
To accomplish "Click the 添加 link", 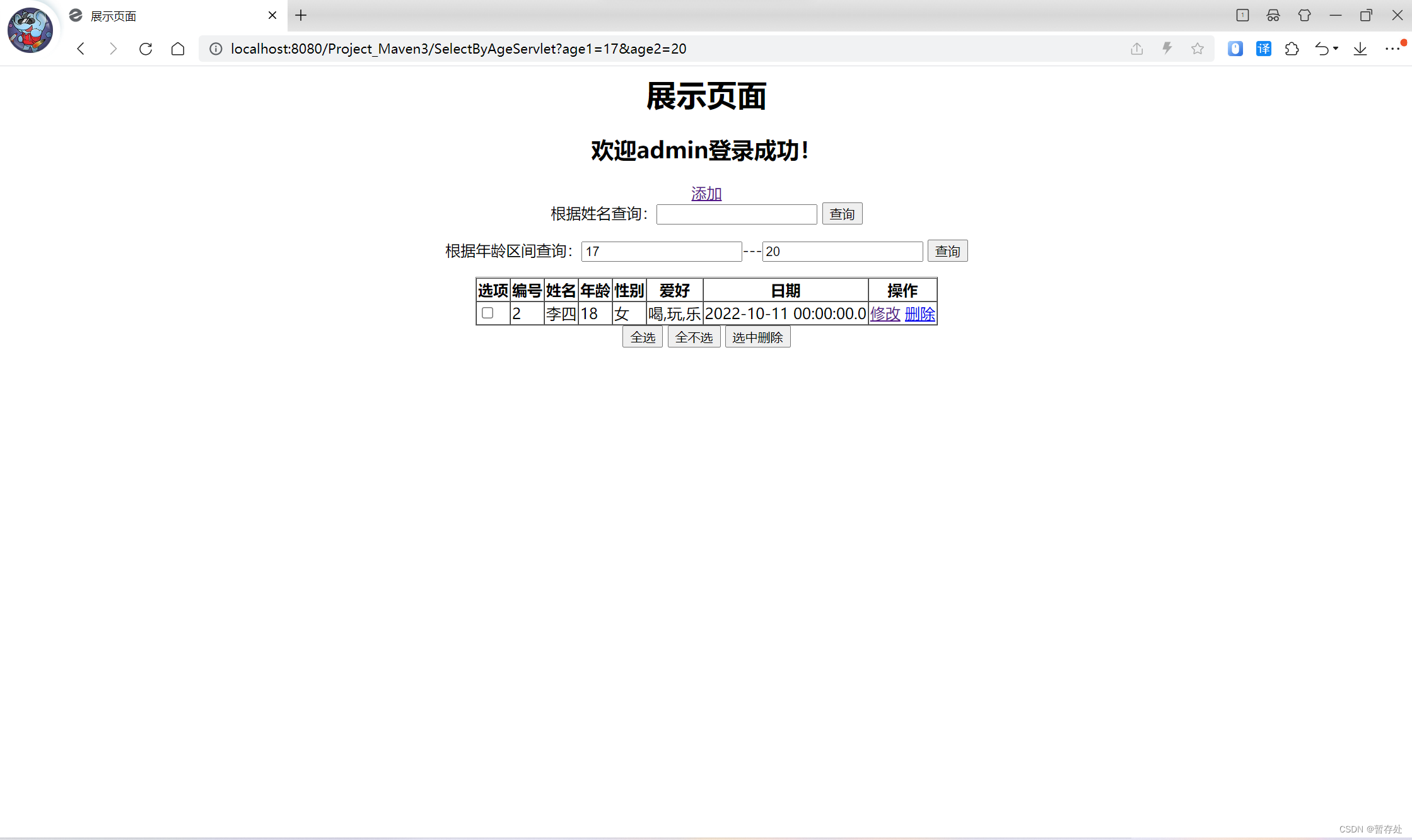I will (706, 194).
